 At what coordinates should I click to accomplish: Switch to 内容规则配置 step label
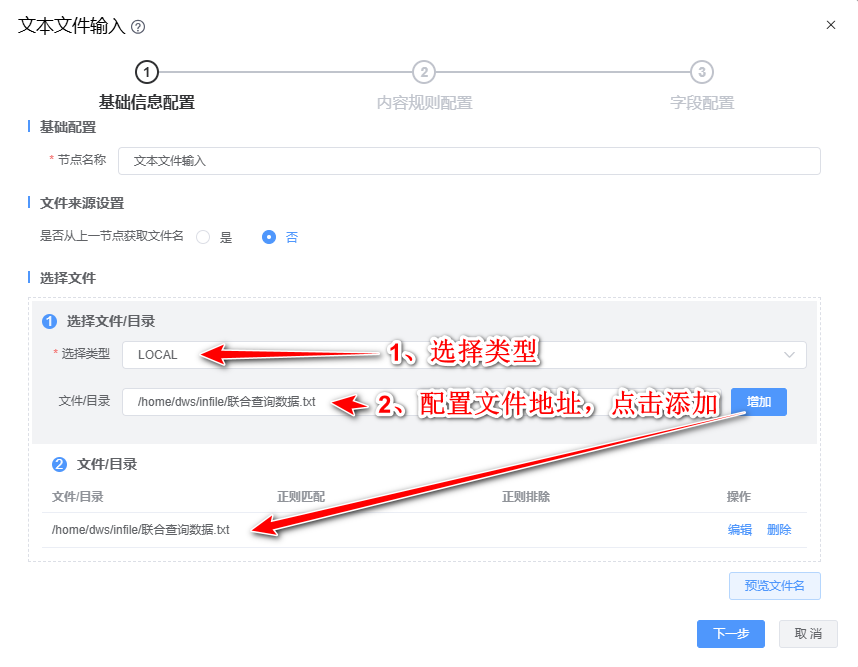tap(425, 103)
